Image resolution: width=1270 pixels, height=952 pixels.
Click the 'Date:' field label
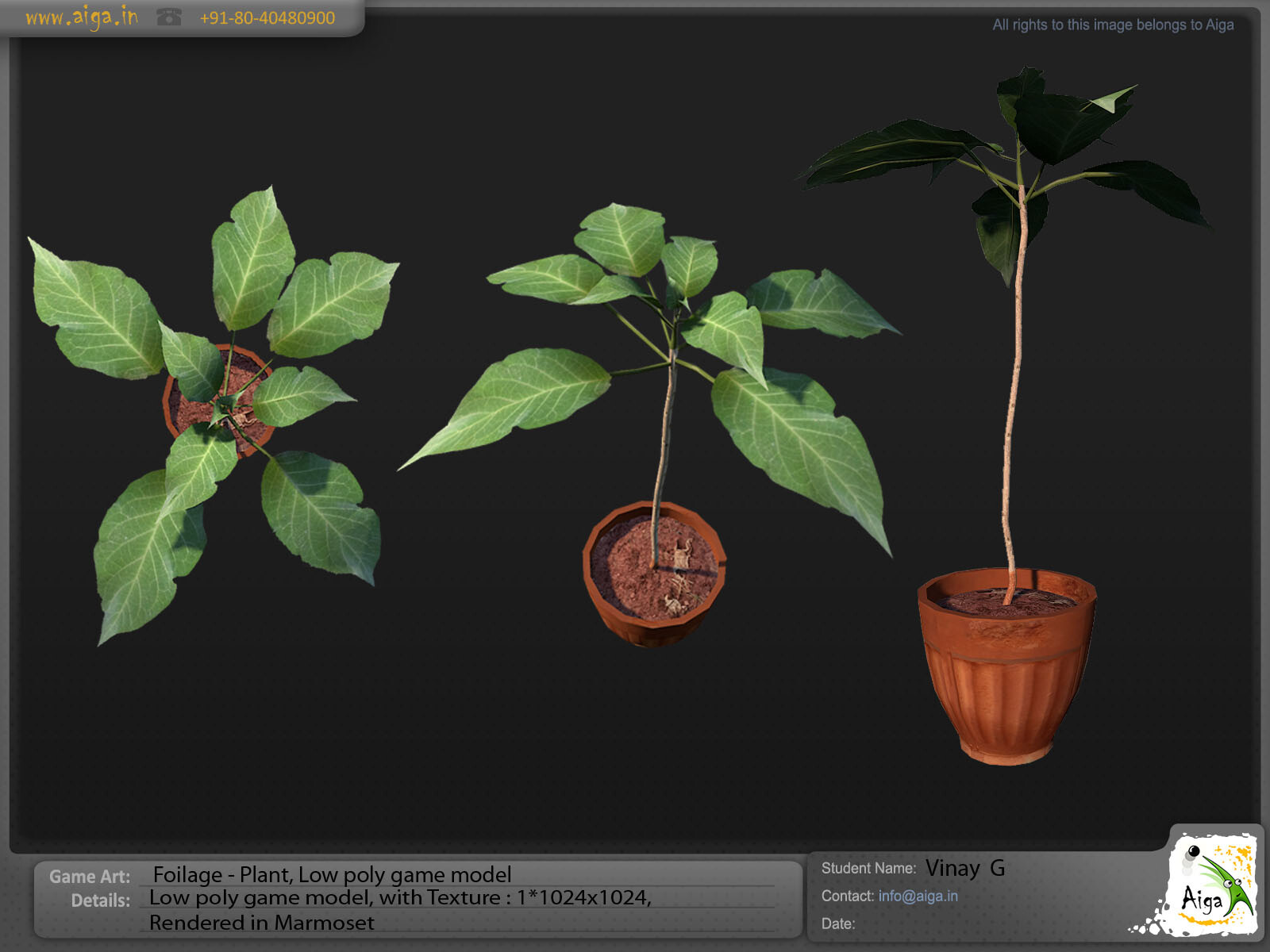point(837,923)
